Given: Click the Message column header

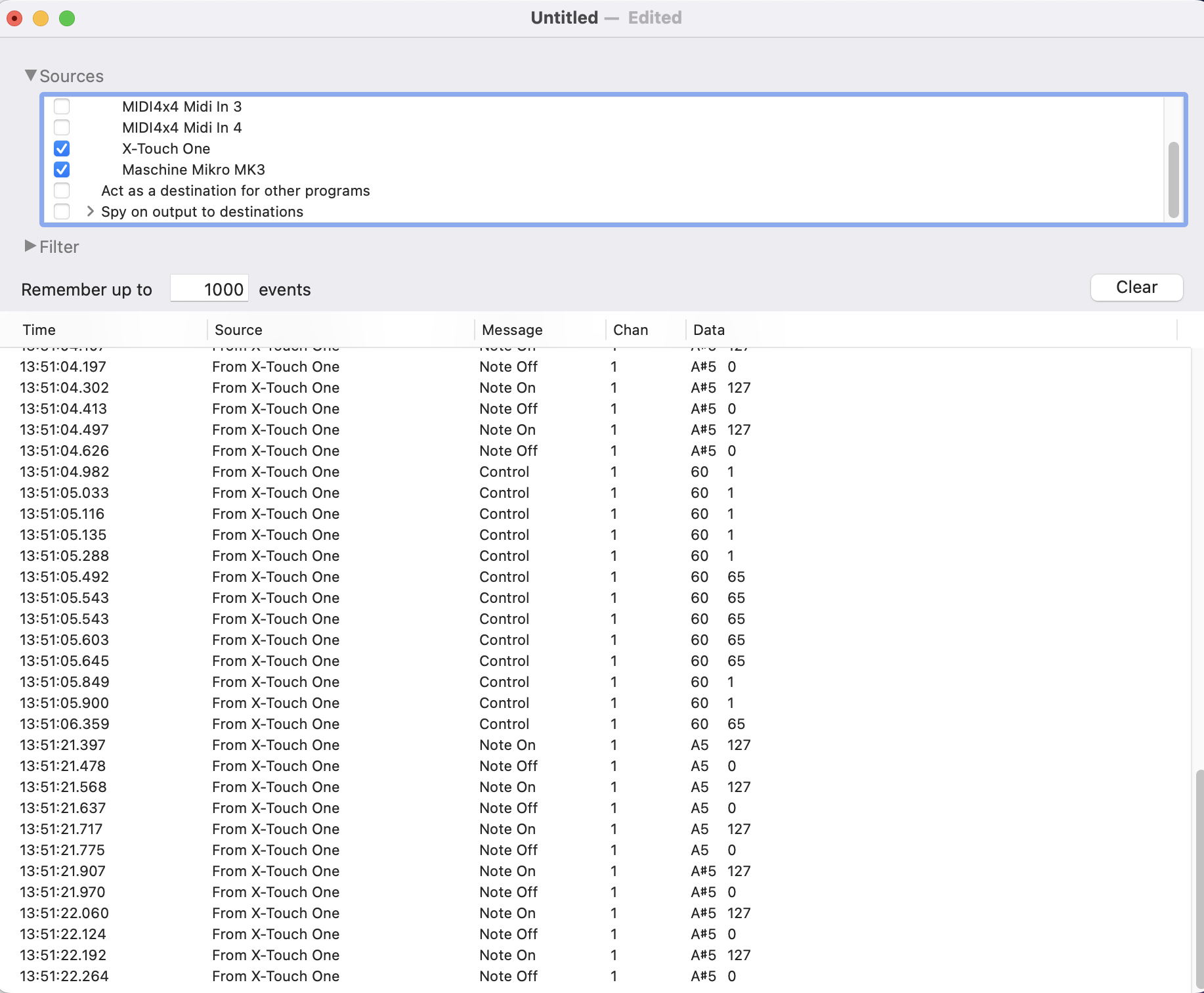Looking at the screenshot, I should (x=540, y=330).
